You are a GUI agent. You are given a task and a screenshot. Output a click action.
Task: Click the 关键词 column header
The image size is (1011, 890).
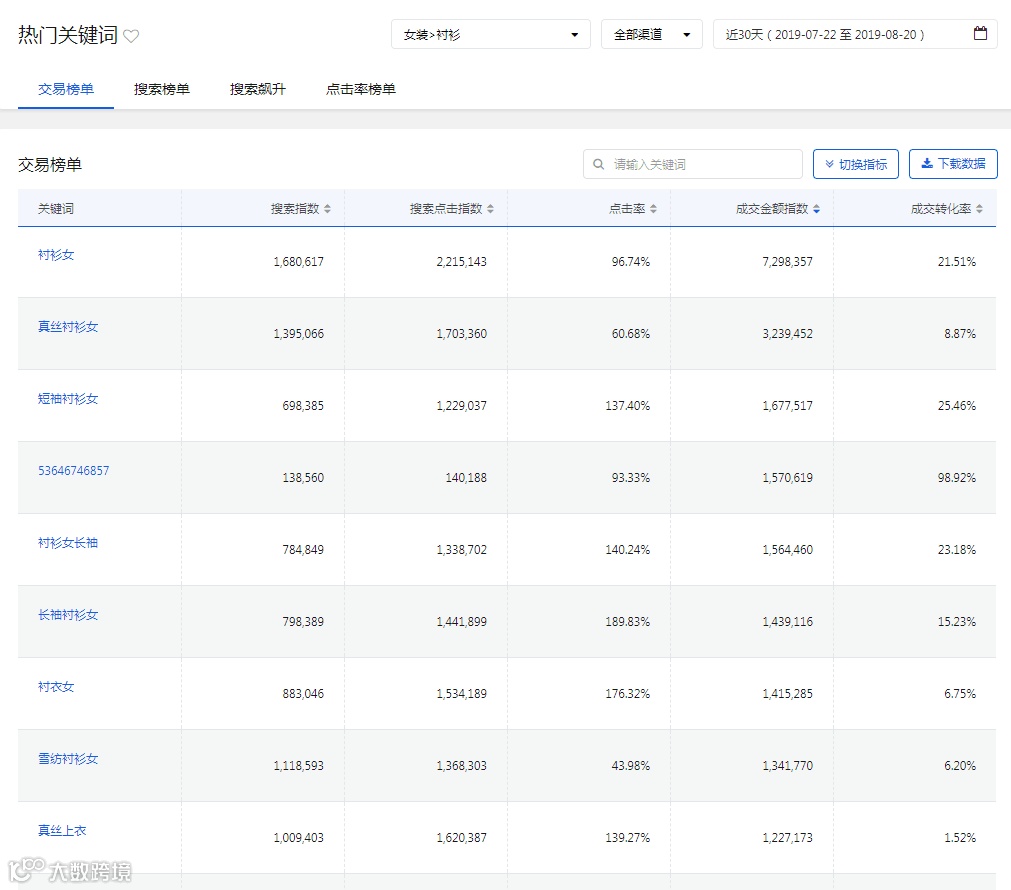click(x=55, y=209)
